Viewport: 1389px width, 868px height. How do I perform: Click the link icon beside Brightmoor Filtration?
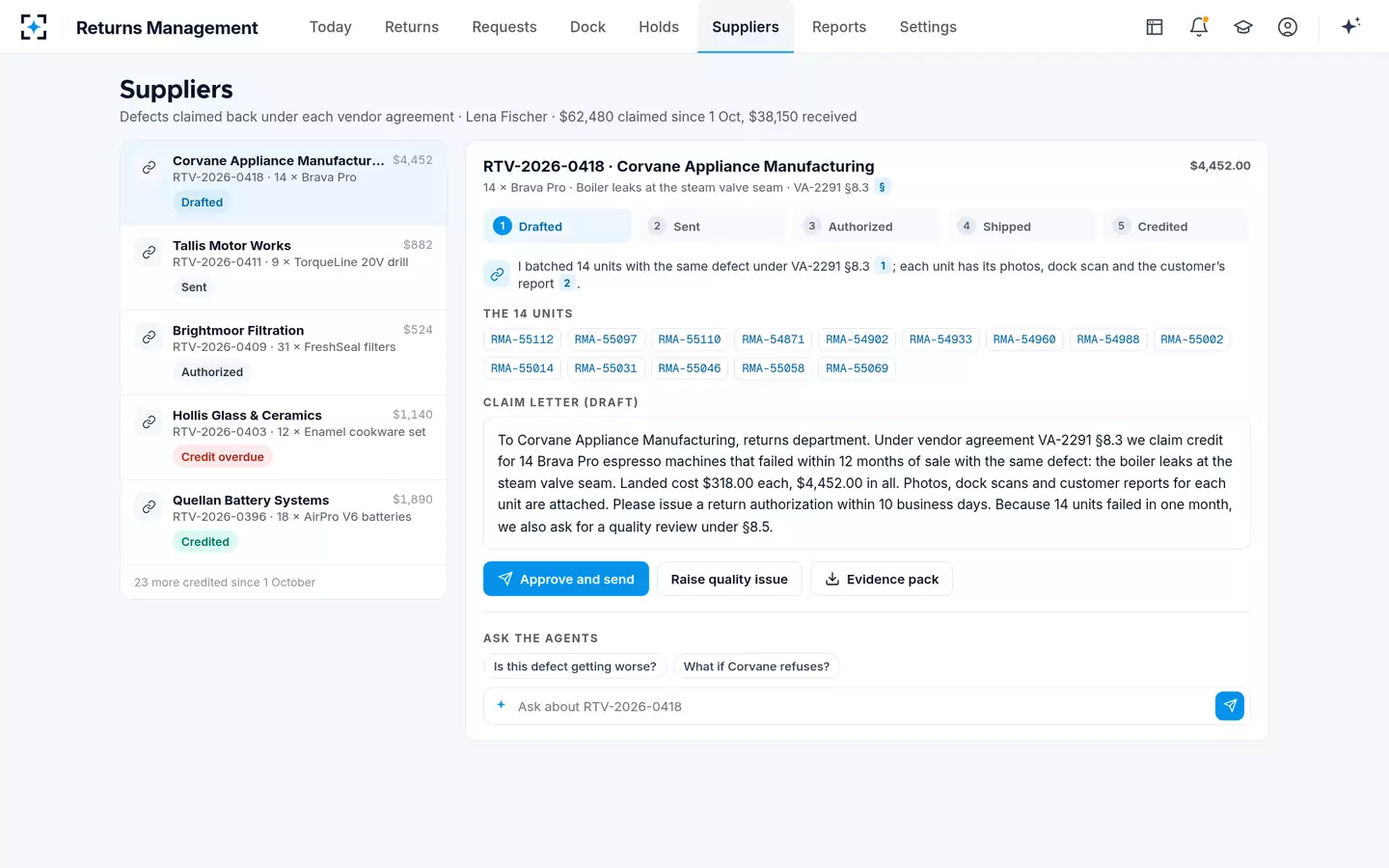click(x=149, y=338)
